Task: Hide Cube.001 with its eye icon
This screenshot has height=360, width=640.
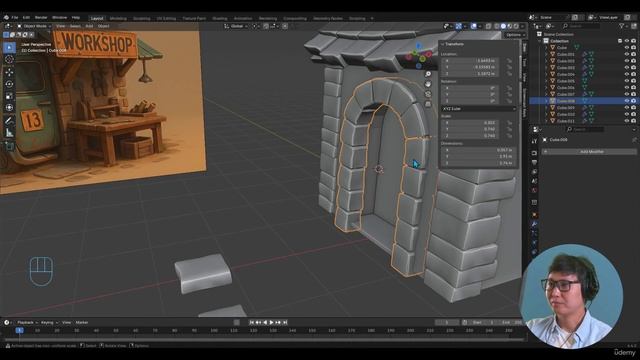Action: click(627, 54)
